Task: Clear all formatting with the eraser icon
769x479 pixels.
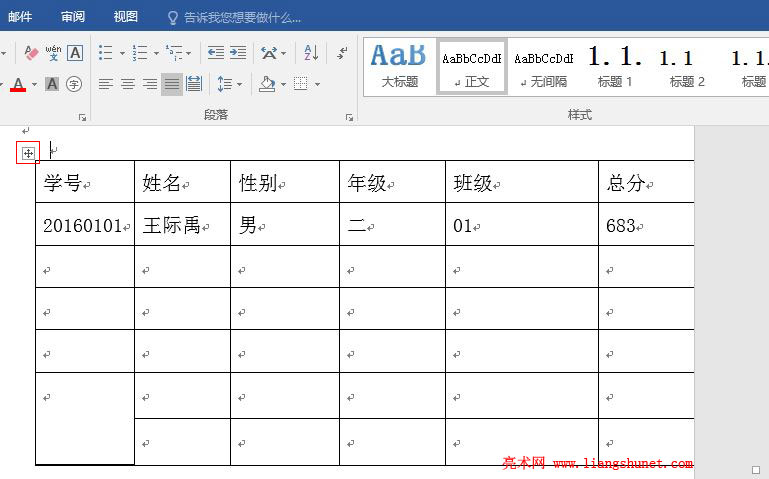Action: tap(31, 53)
